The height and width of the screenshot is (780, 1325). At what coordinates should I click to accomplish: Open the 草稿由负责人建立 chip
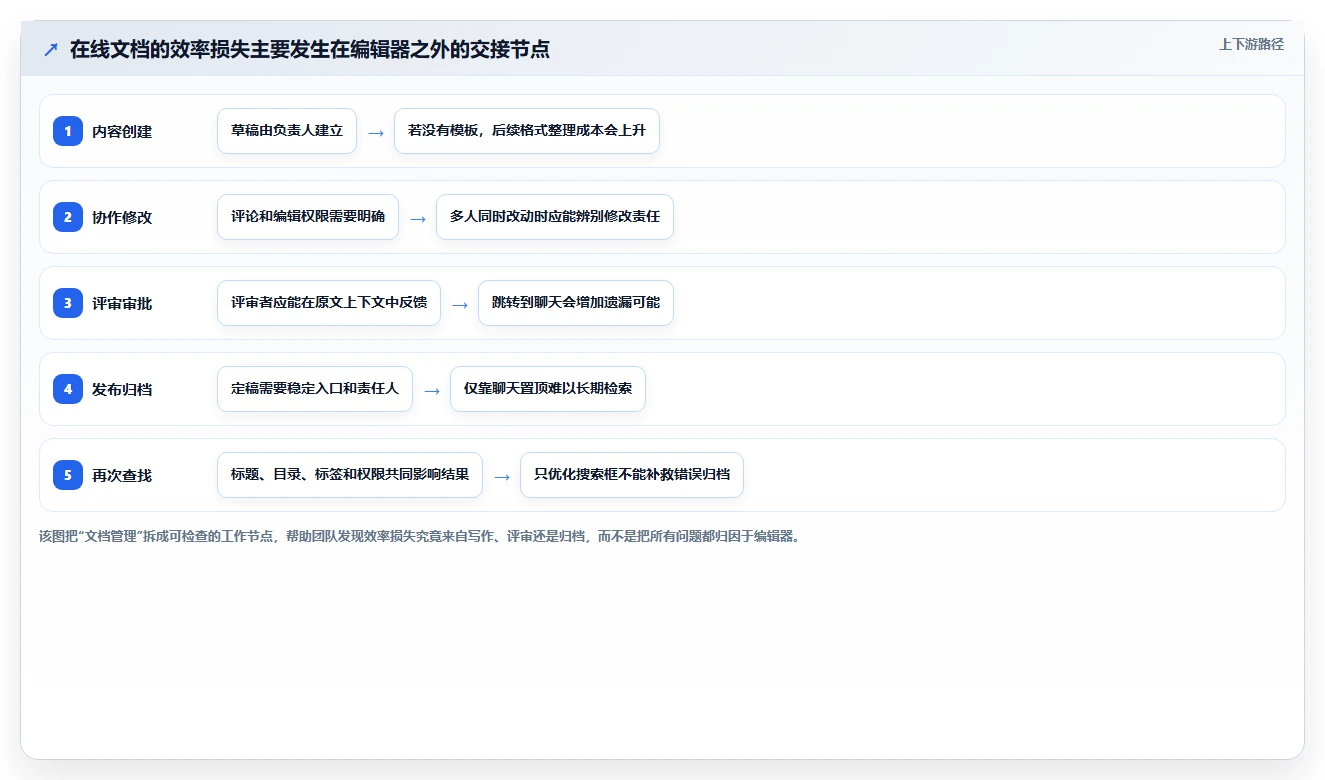[287, 131]
